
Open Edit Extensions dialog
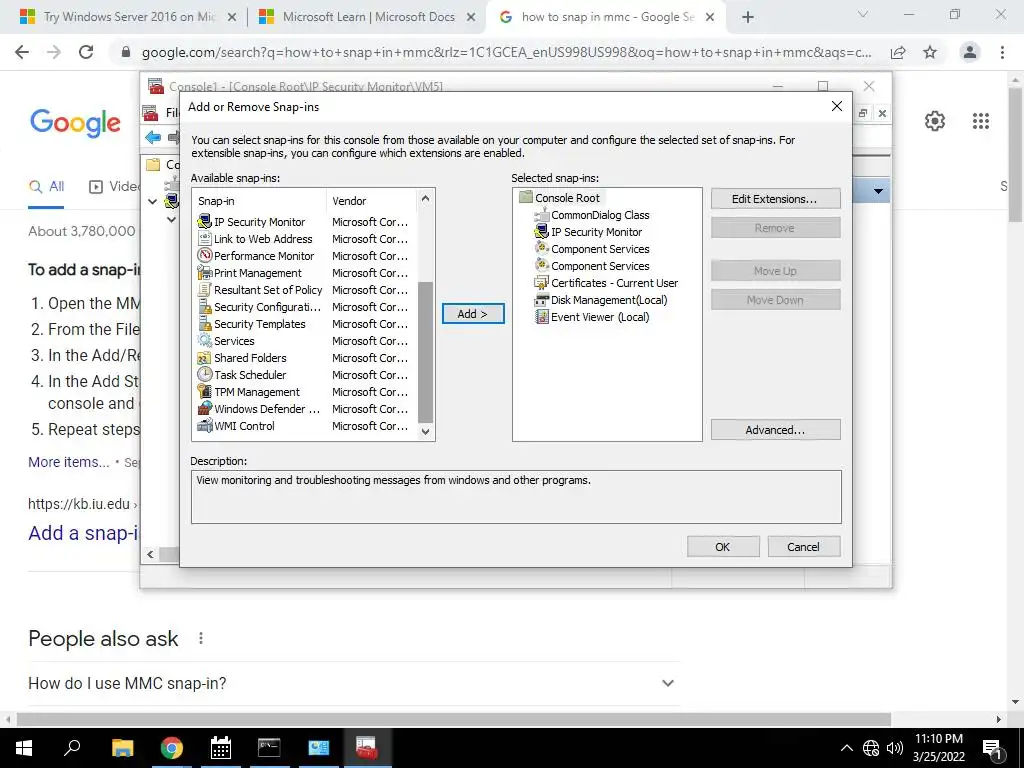pos(775,199)
